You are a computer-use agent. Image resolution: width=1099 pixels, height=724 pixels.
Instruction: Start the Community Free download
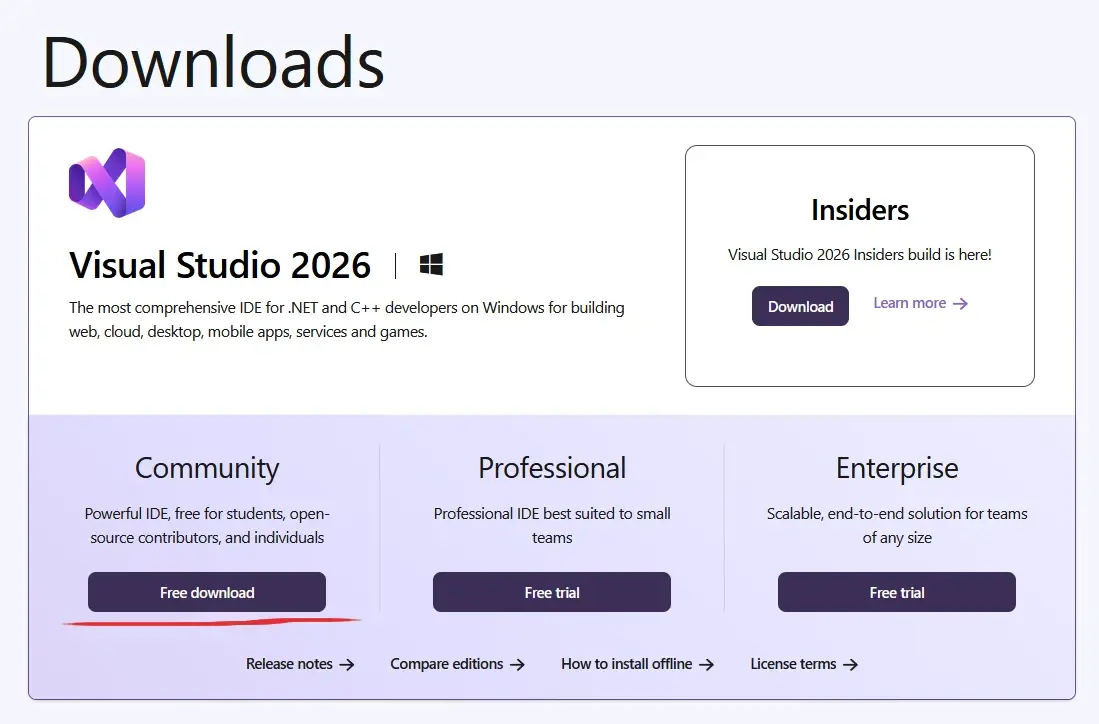click(207, 592)
